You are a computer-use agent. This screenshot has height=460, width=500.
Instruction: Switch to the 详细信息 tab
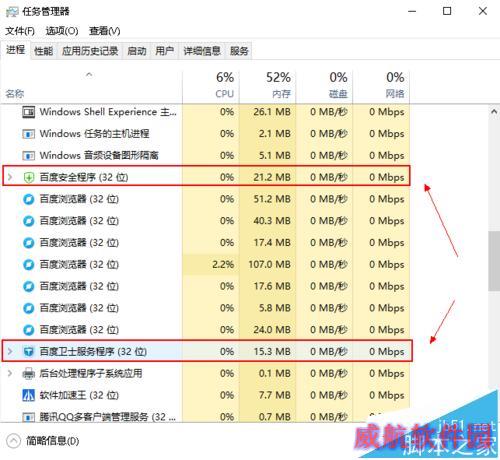pyautogui.click(x=202, y=51)
